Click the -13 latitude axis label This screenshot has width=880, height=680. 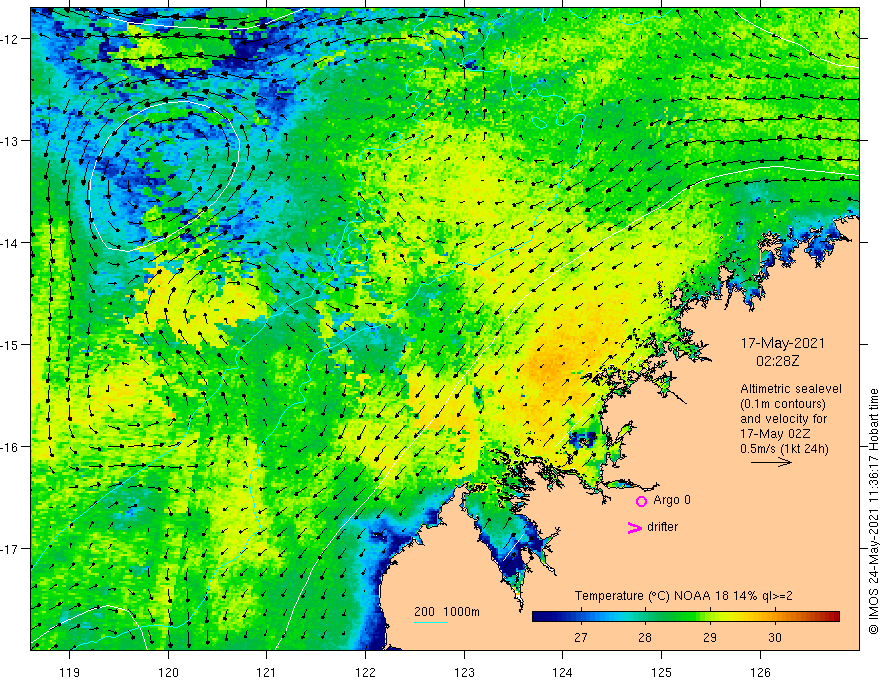tap(10, 141)
